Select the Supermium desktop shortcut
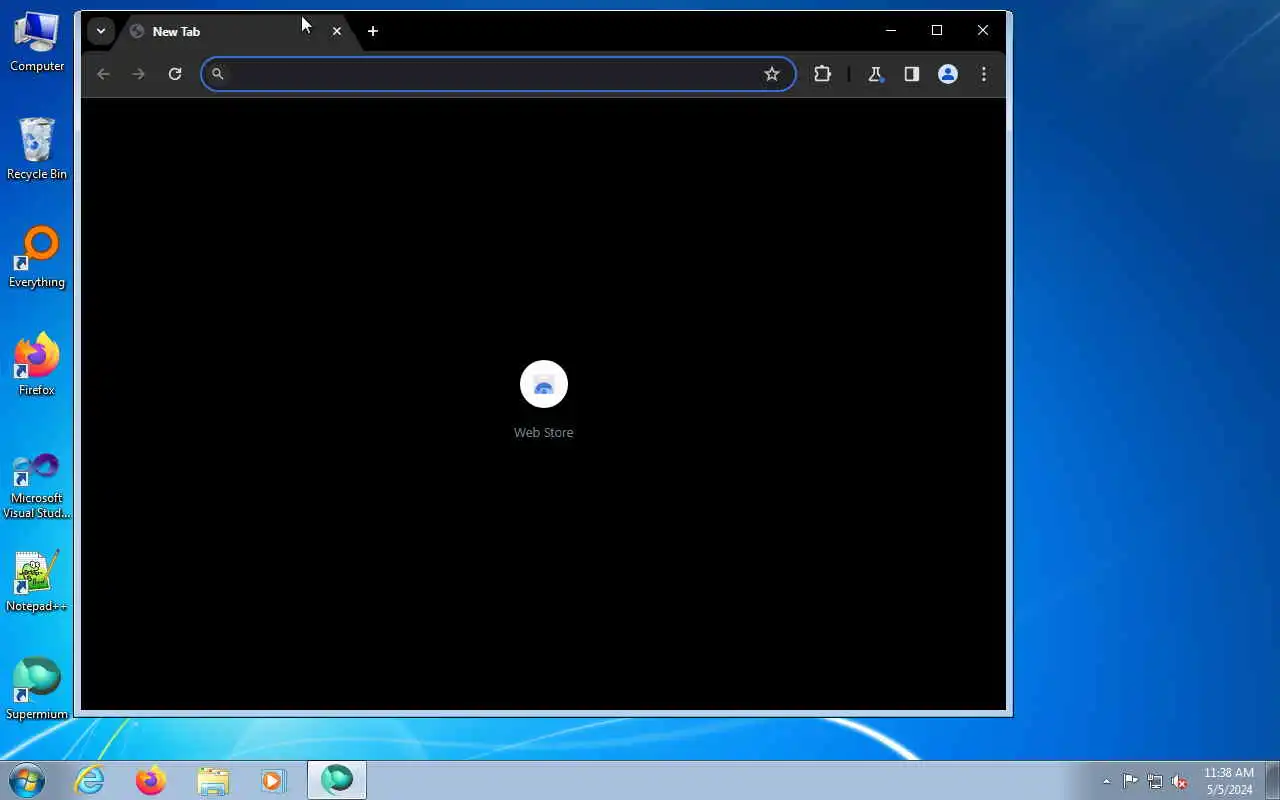The image size is (1280, 800). [x=37, y=689]
